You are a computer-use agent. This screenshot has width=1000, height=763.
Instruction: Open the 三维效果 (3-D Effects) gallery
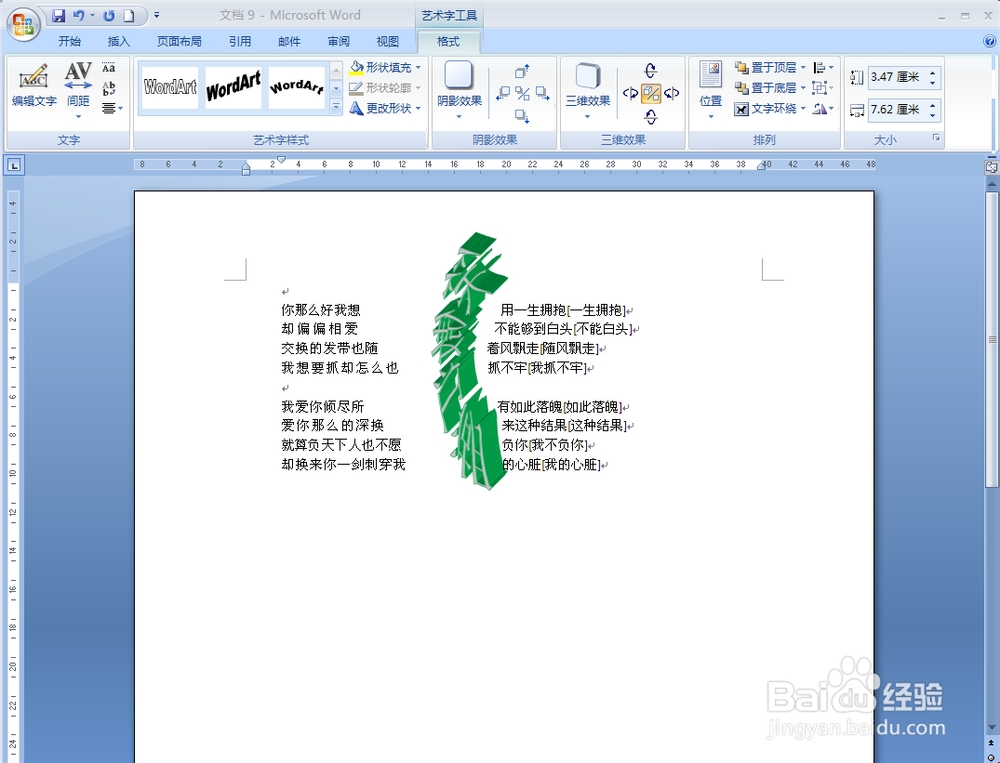click(587, 88)
